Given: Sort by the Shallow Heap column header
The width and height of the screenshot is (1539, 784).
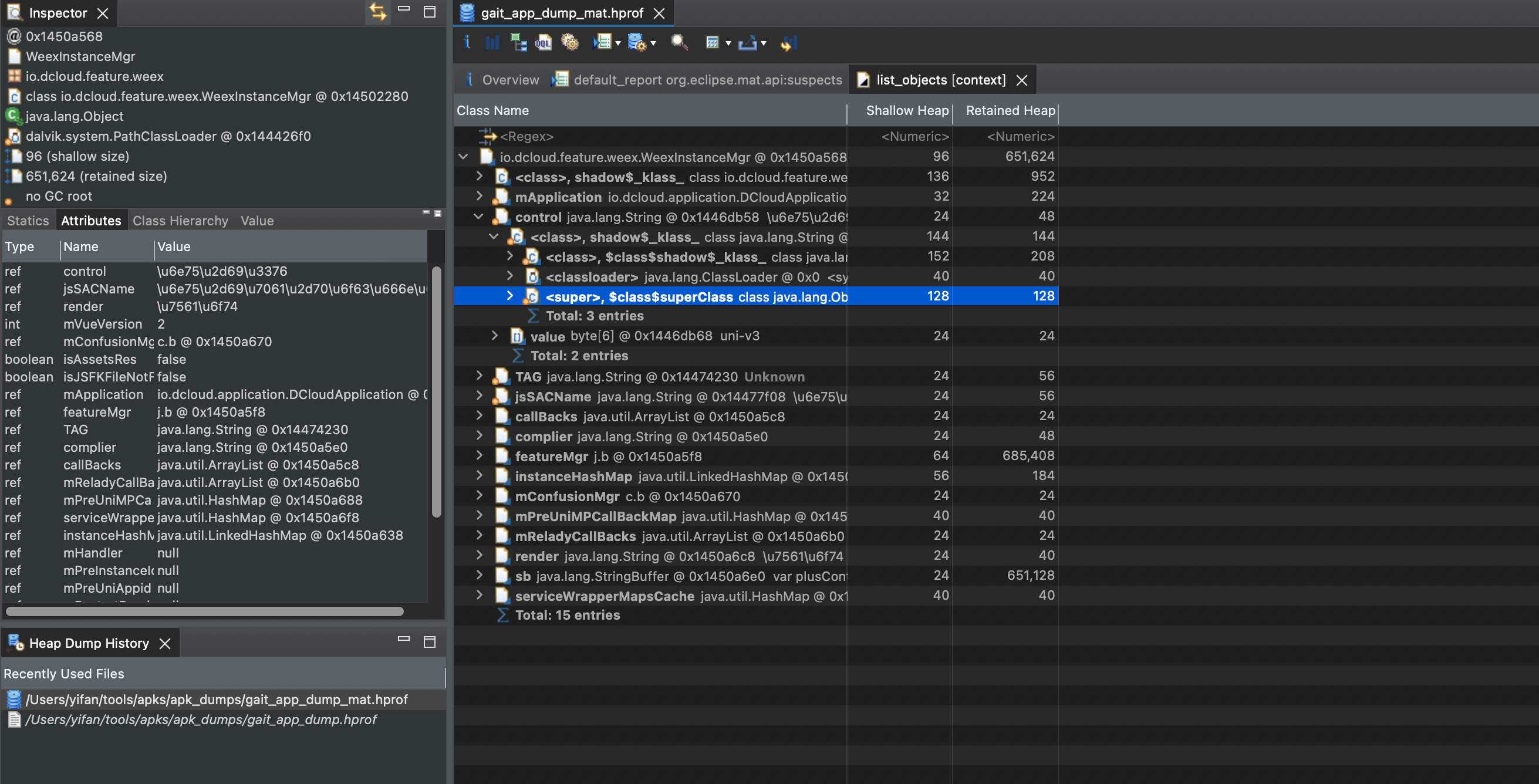Looking at the screenshot, I should tap(900, 110).
